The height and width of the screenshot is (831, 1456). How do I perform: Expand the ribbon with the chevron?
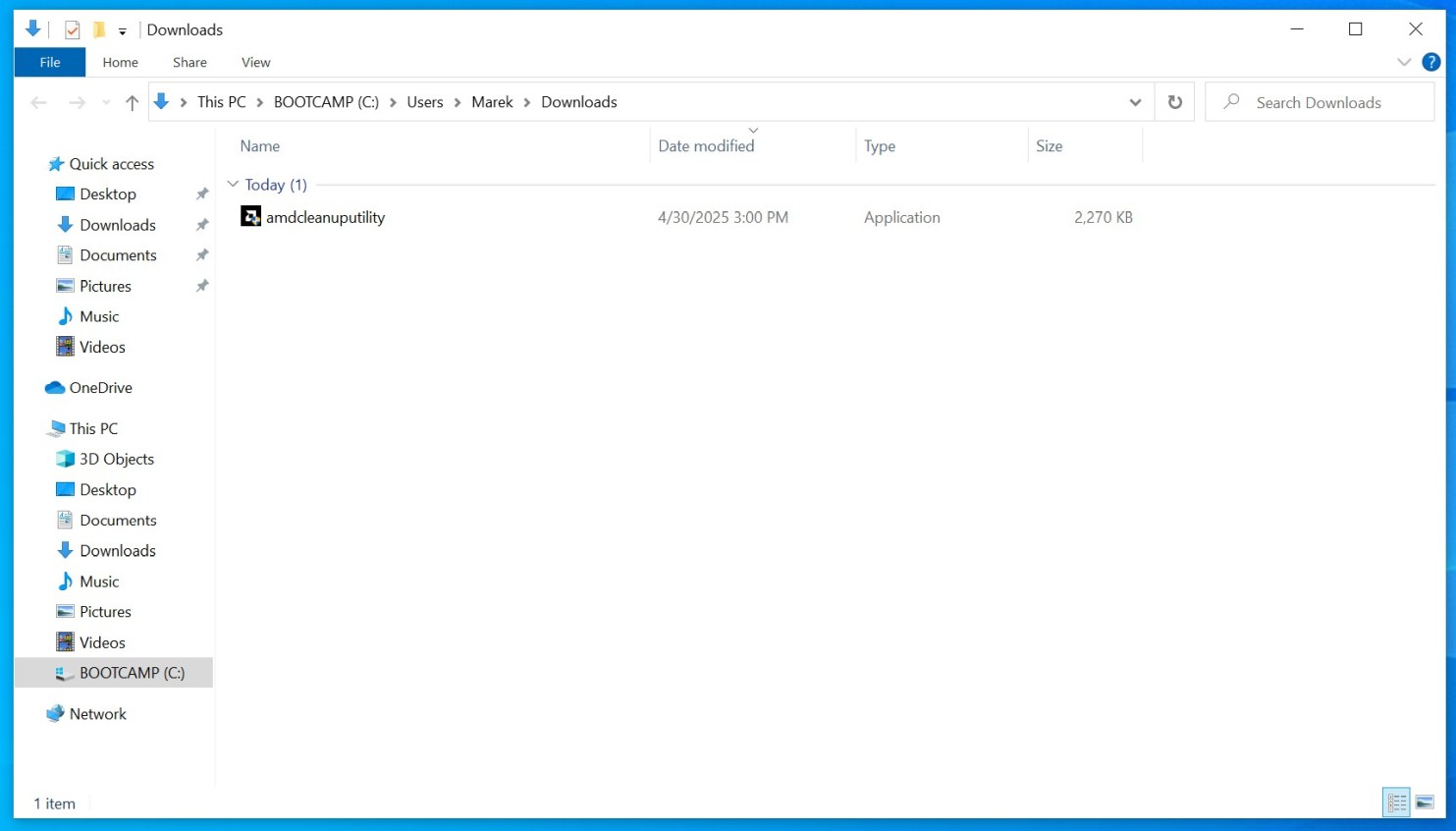point(1404,62)
